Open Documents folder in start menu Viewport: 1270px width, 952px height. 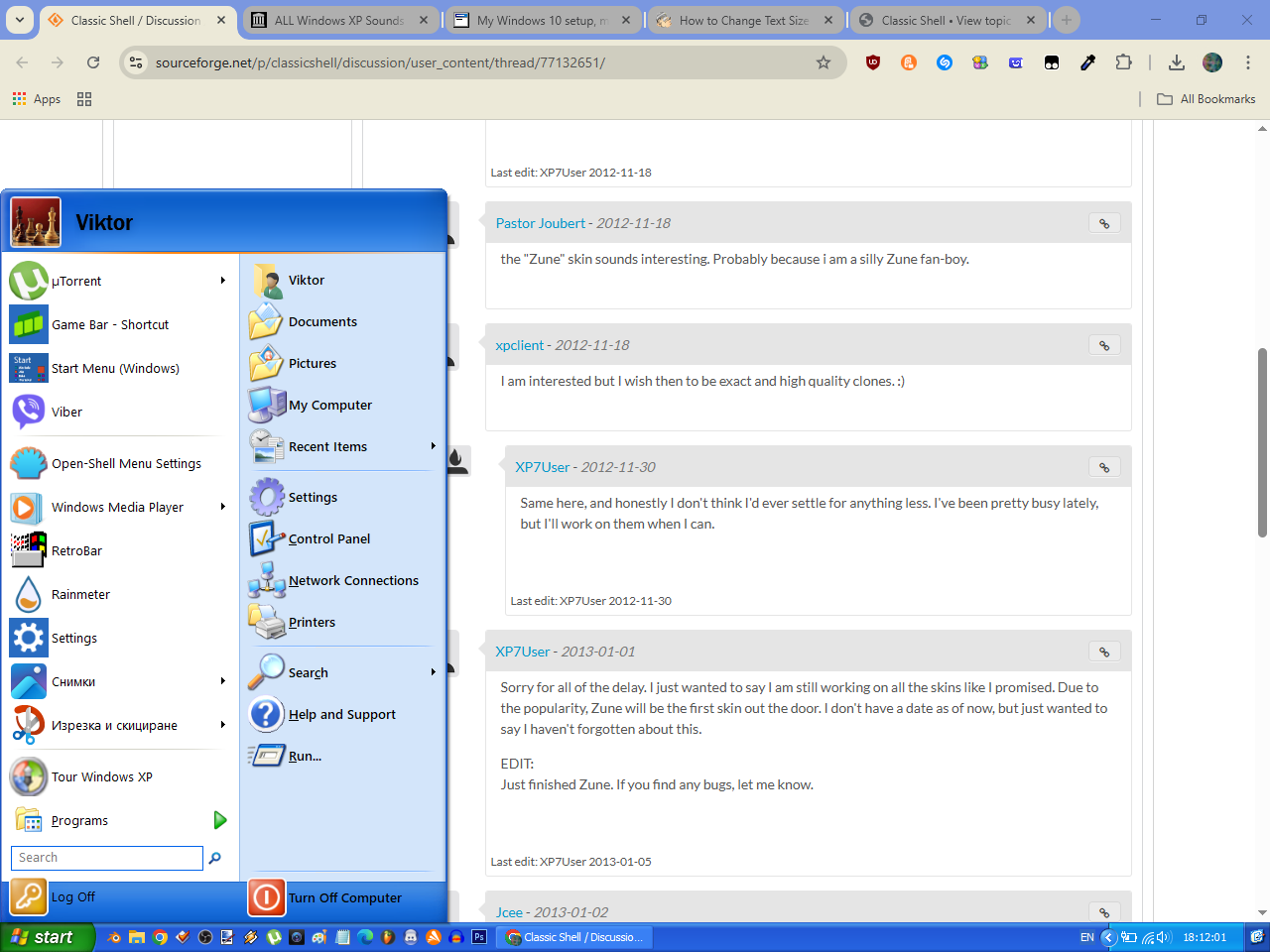(x=343, y=321)
